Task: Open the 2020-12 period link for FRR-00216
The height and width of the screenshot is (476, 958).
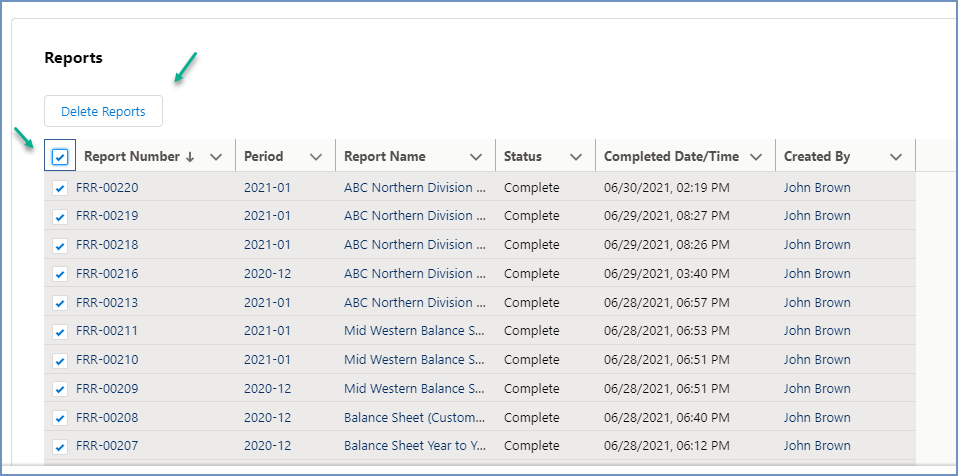Action: [x=267, y=274]
